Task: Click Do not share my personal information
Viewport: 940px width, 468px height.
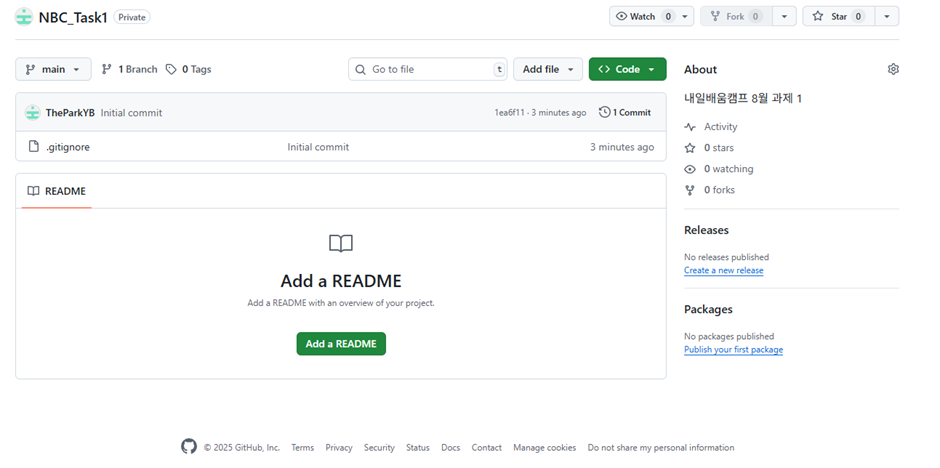Action: [661, 448]
